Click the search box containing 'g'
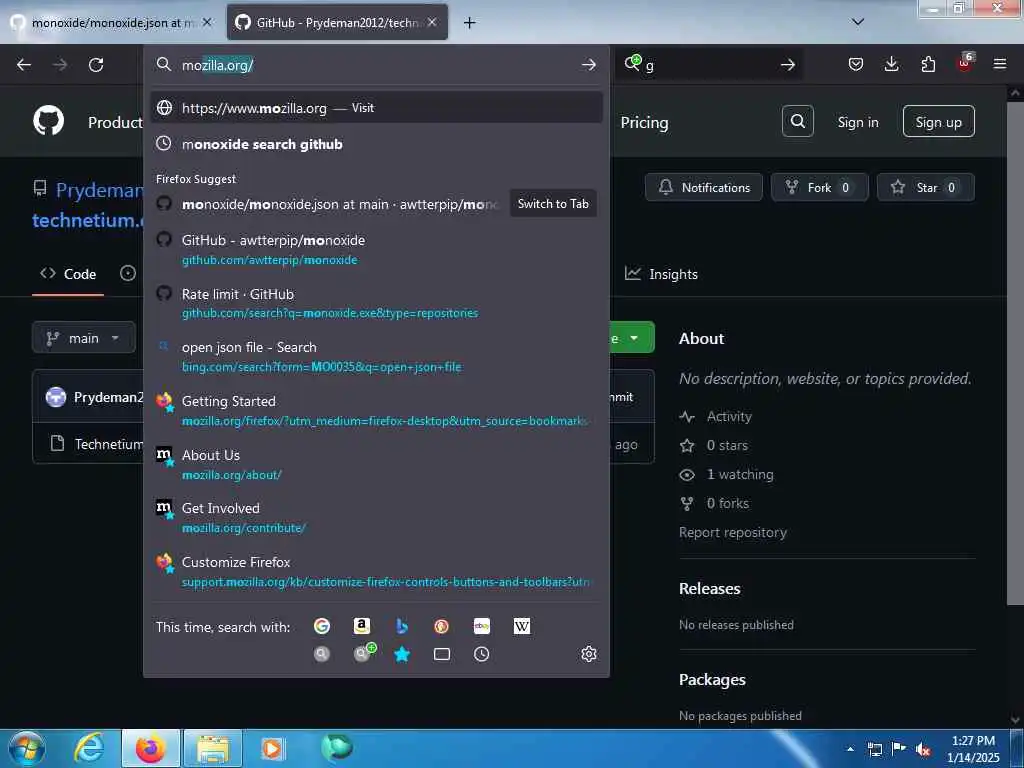This screenshot has width=1024, height=768. 709,65
